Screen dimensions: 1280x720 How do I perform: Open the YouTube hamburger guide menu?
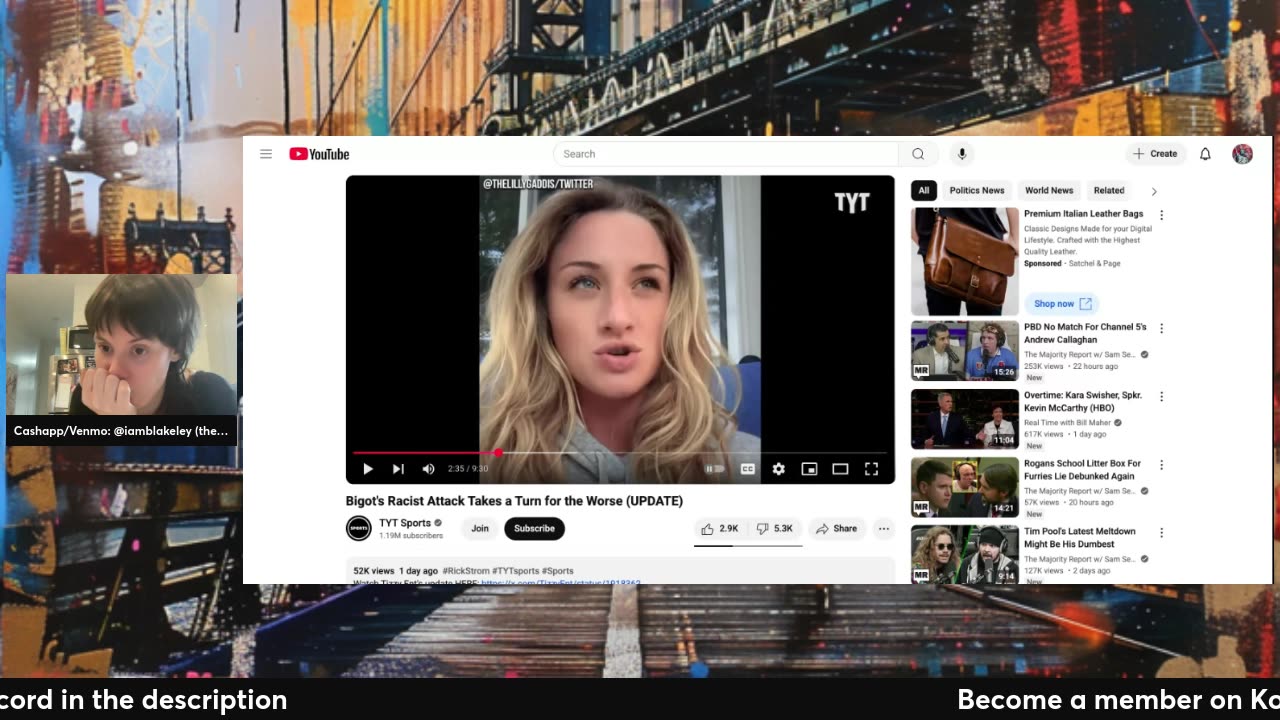pos(266,154)
